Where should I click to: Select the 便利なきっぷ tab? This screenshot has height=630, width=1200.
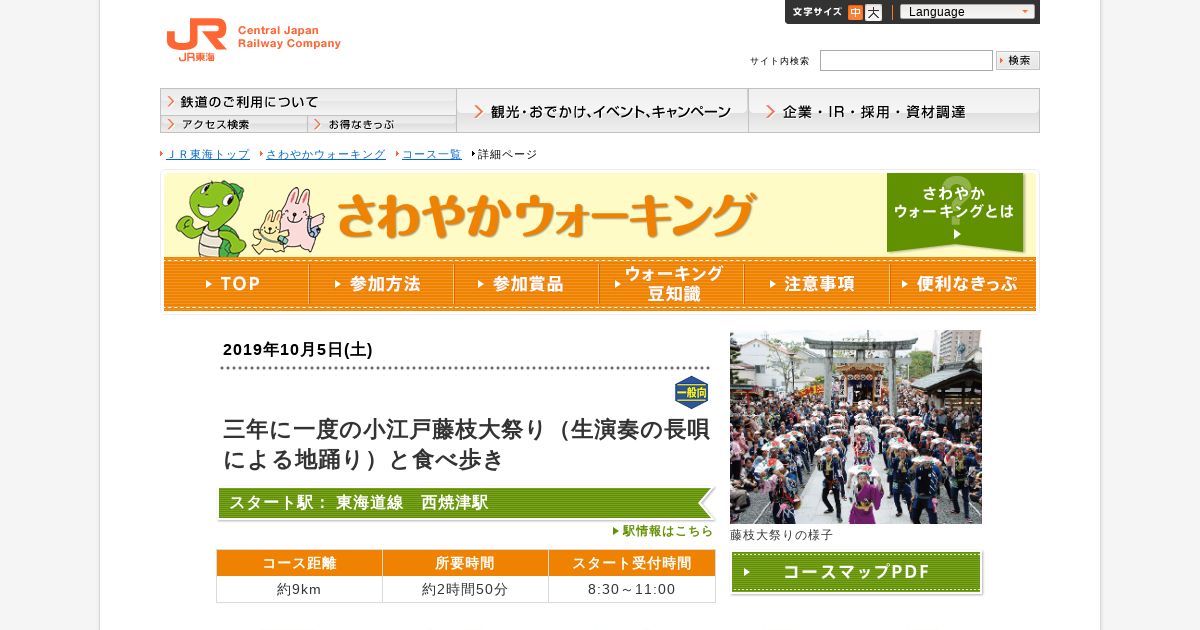pyautogui.click(x=962, y=284)
